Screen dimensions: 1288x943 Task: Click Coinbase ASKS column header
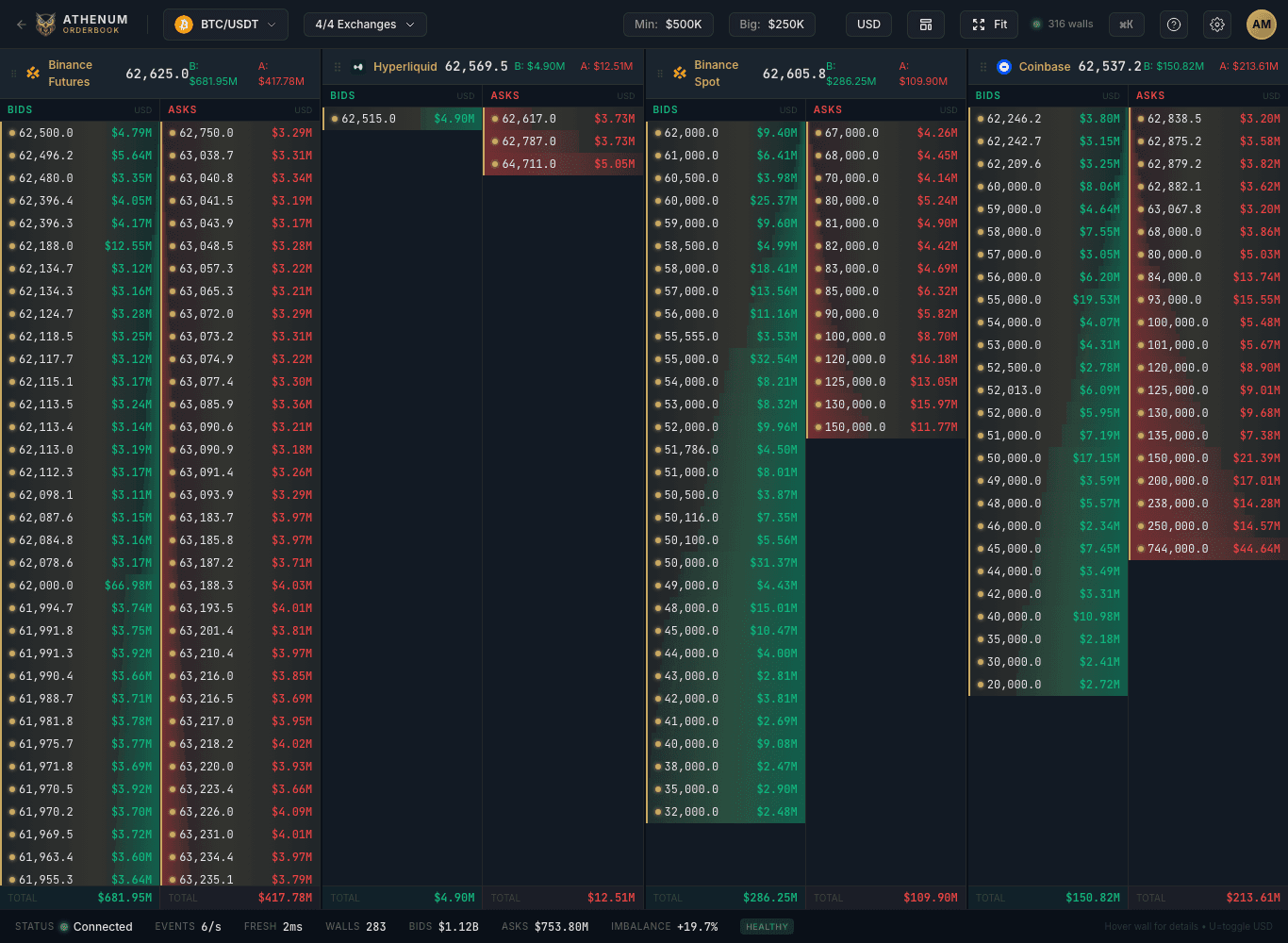(x=1150, y=96)
